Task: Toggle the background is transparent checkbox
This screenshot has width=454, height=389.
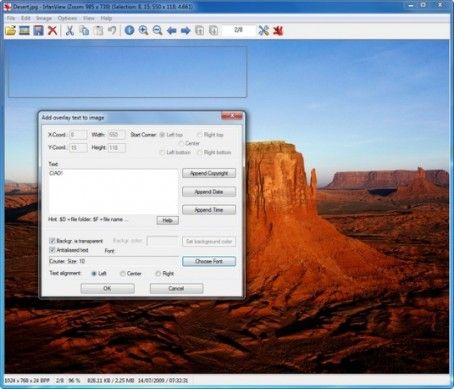Action: tap(52, 240)
